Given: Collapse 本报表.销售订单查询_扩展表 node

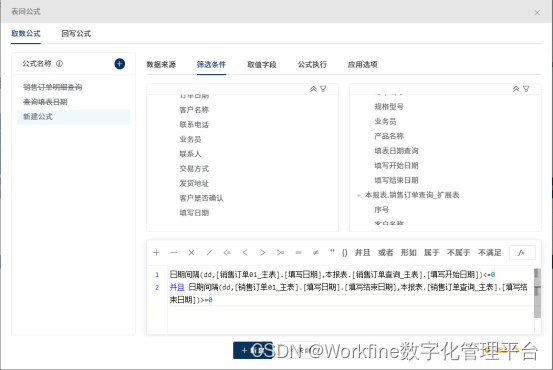Looking at the screenshot, I should click(359, 195).
